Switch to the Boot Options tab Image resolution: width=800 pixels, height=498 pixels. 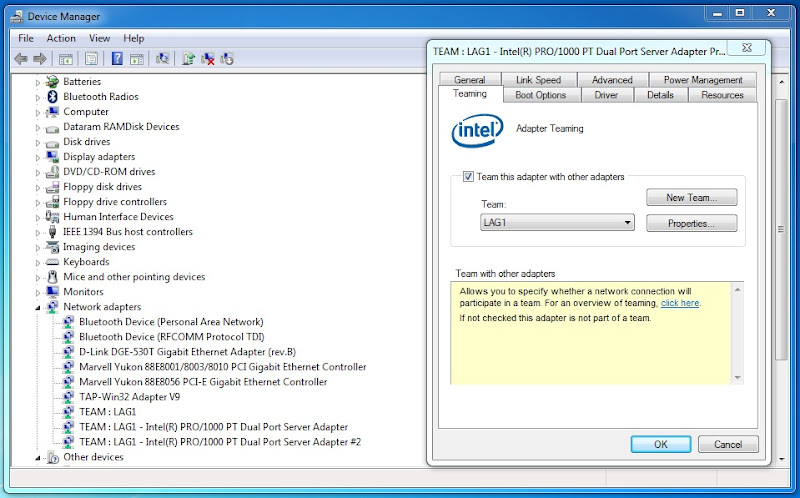pyautogui.click(x=540, y=95)
